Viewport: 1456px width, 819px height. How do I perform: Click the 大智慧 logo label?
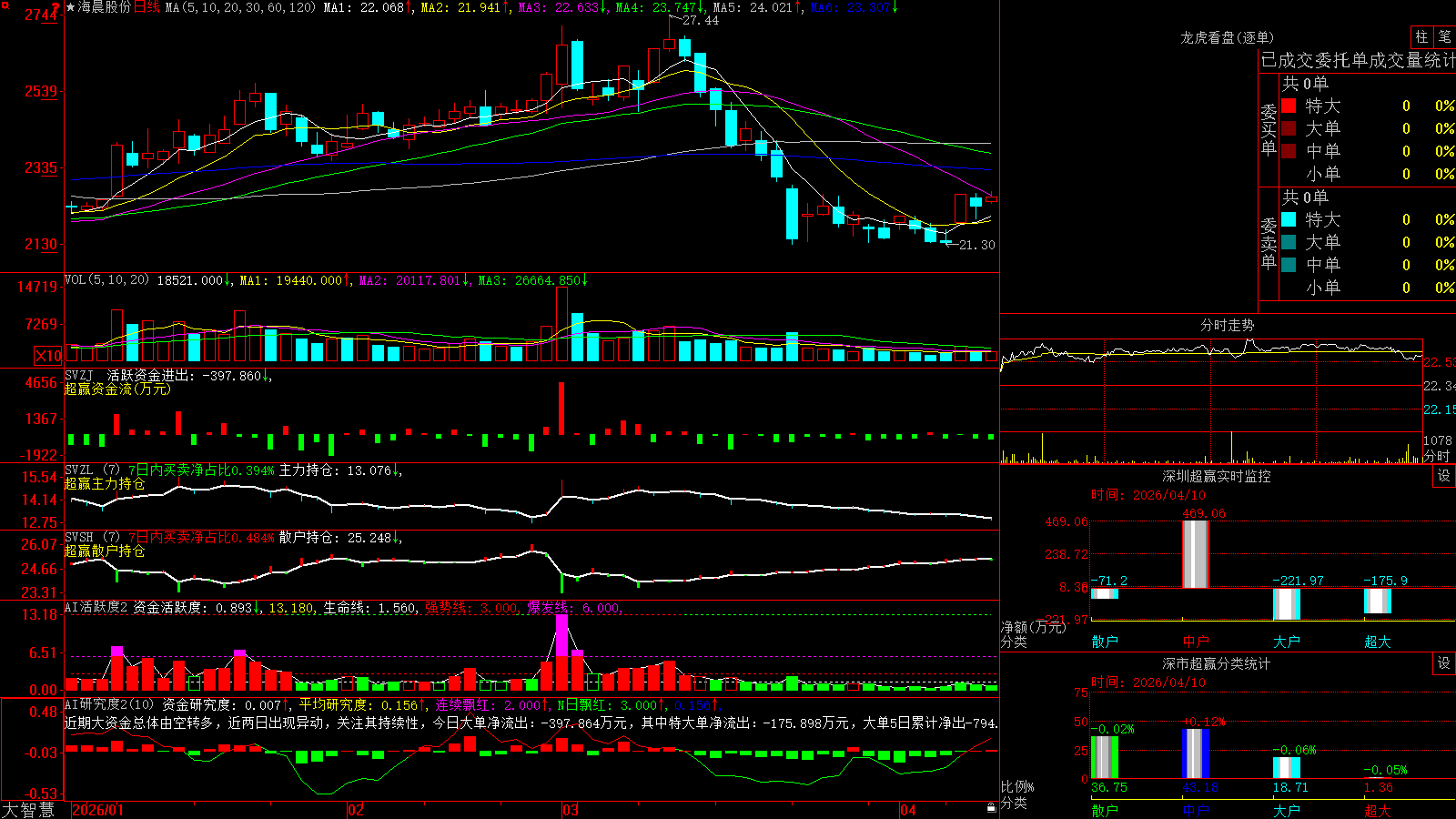(28, 809)
